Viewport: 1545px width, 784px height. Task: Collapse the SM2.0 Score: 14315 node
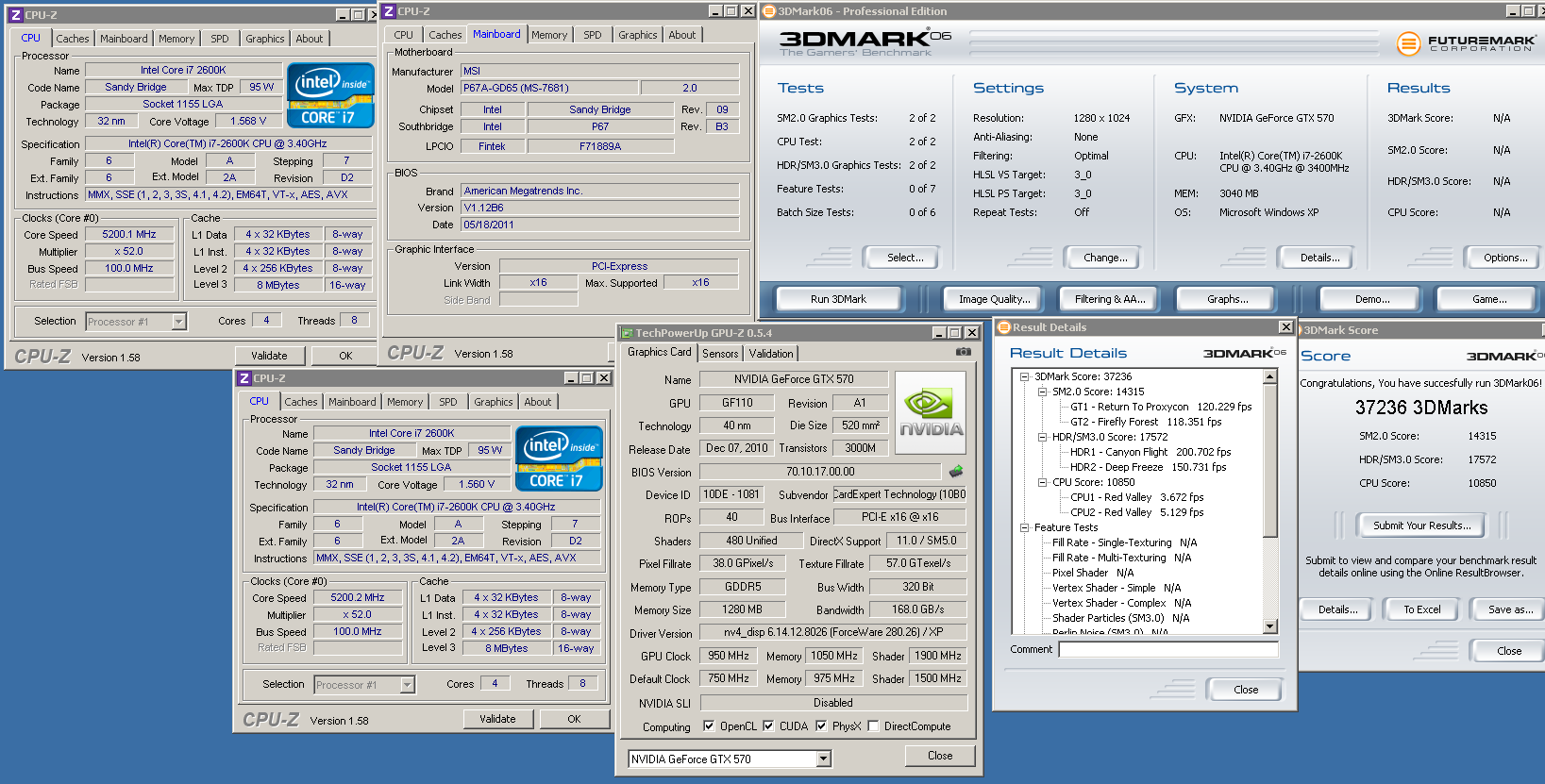[x=1042, y=392]
